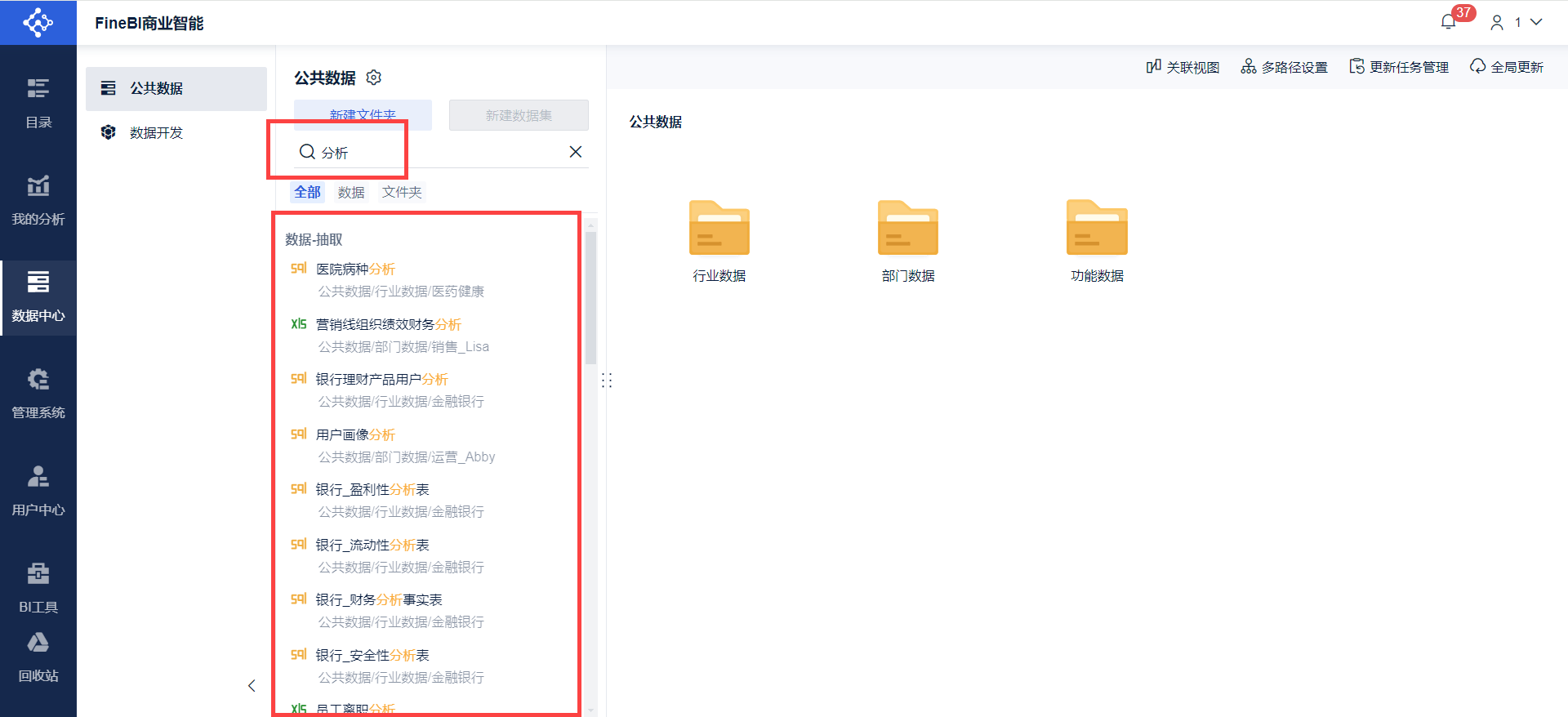Open the 功能数据 folder
The image size is (1568, 717).
1097,241
